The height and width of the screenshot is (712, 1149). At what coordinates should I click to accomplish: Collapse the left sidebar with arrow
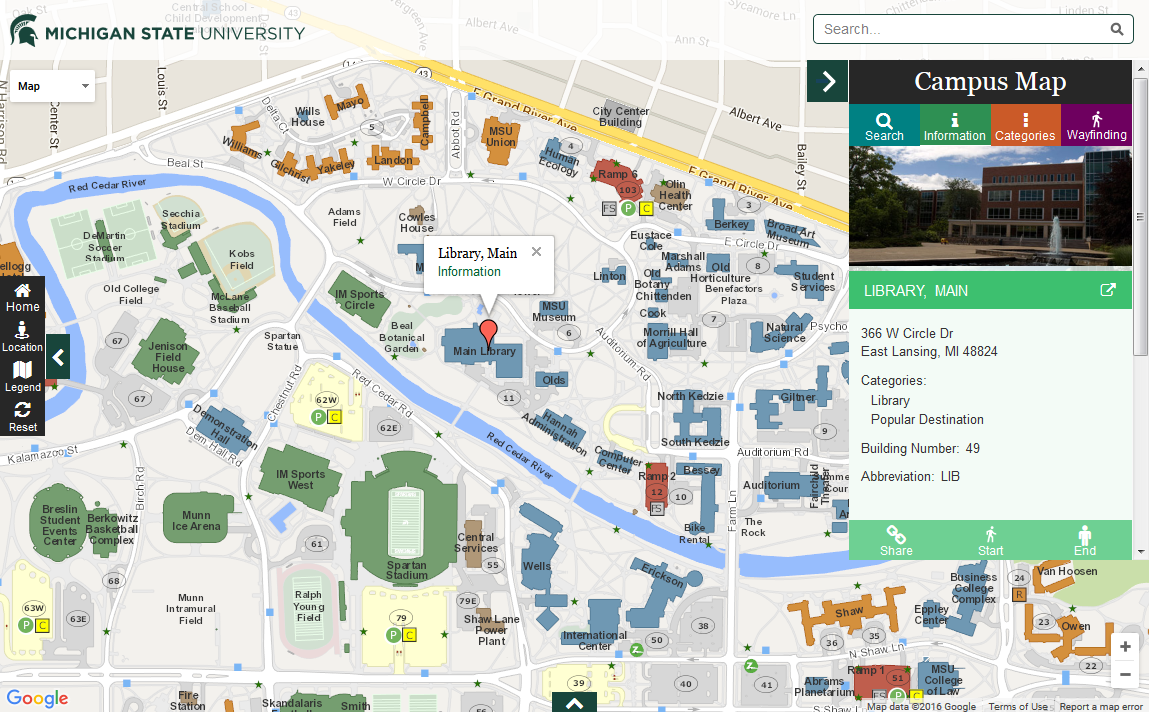[x=58, y=357]
